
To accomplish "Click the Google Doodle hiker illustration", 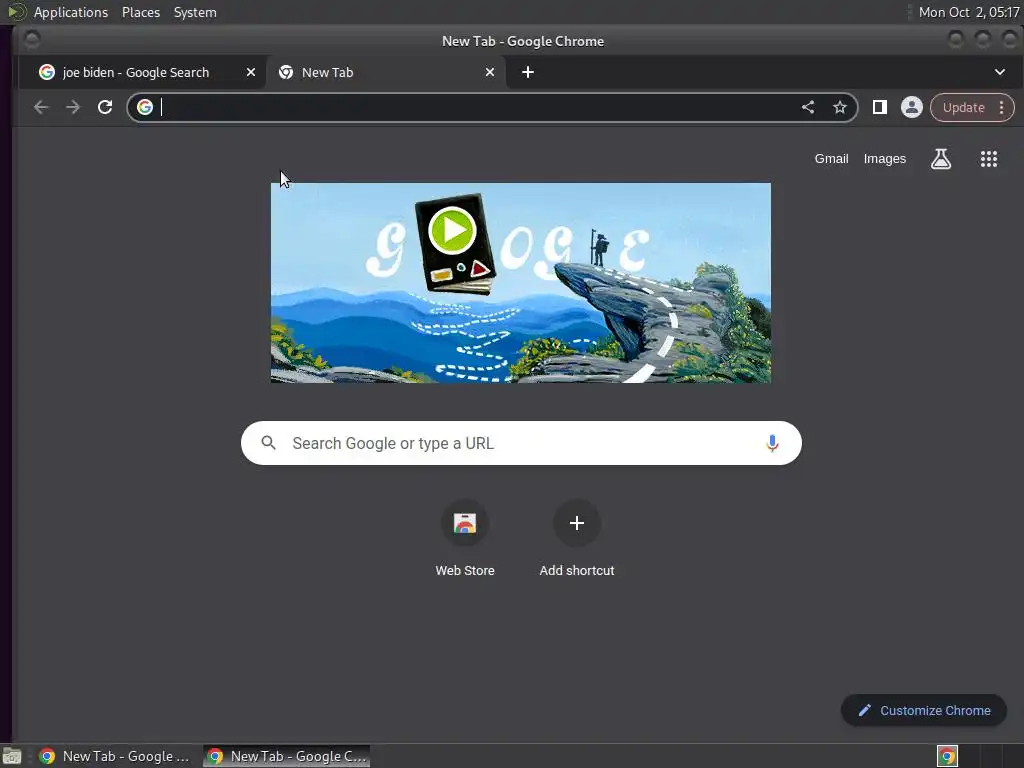I will click(x=599, y=248).
